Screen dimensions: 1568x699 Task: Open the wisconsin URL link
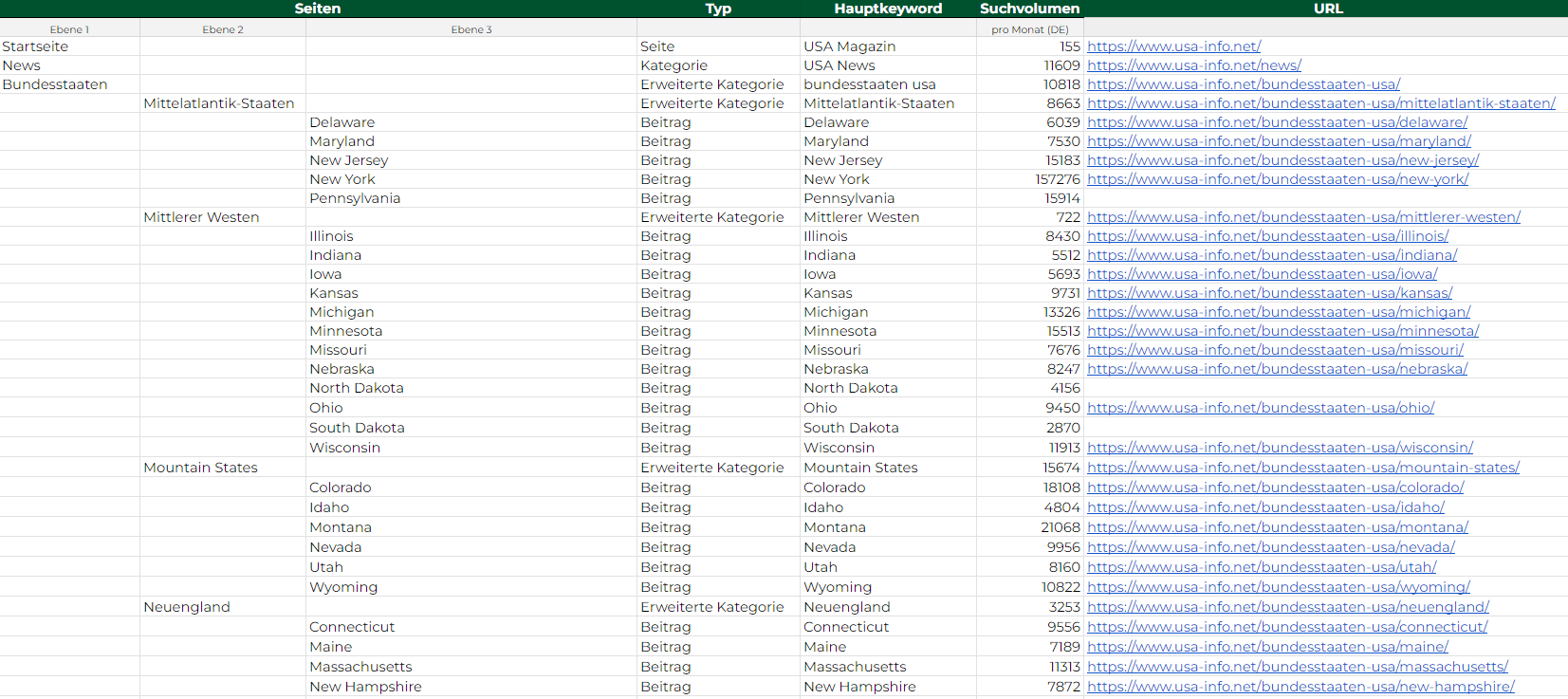(1281, 448)
